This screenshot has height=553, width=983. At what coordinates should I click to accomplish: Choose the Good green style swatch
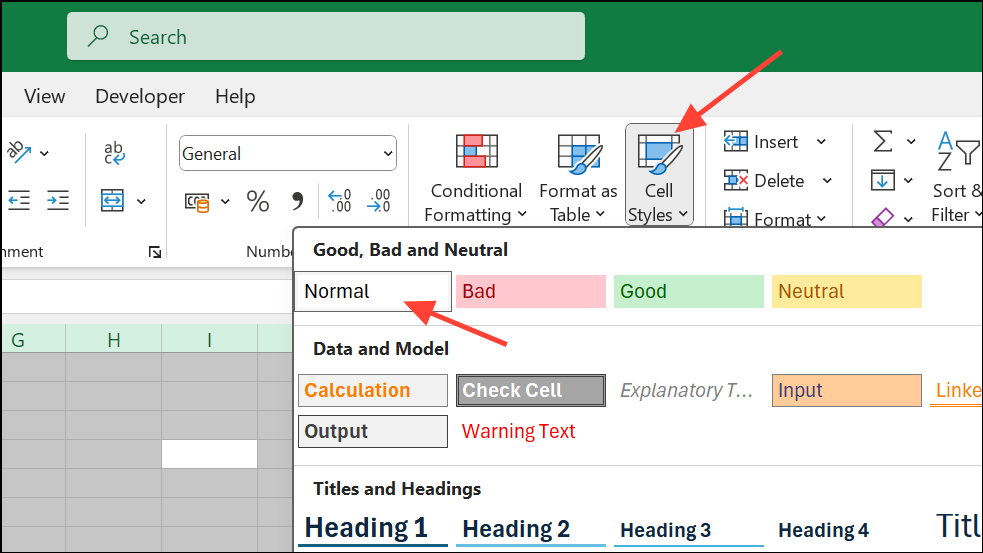(x=688, y=291)
